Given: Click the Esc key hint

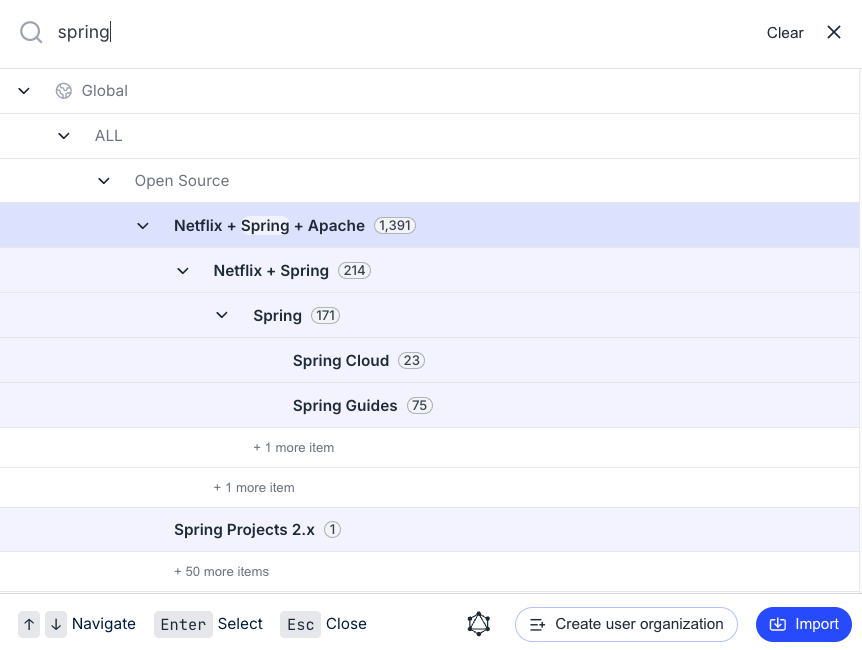Looking at the screenshot, I should (x=300, y=625).
